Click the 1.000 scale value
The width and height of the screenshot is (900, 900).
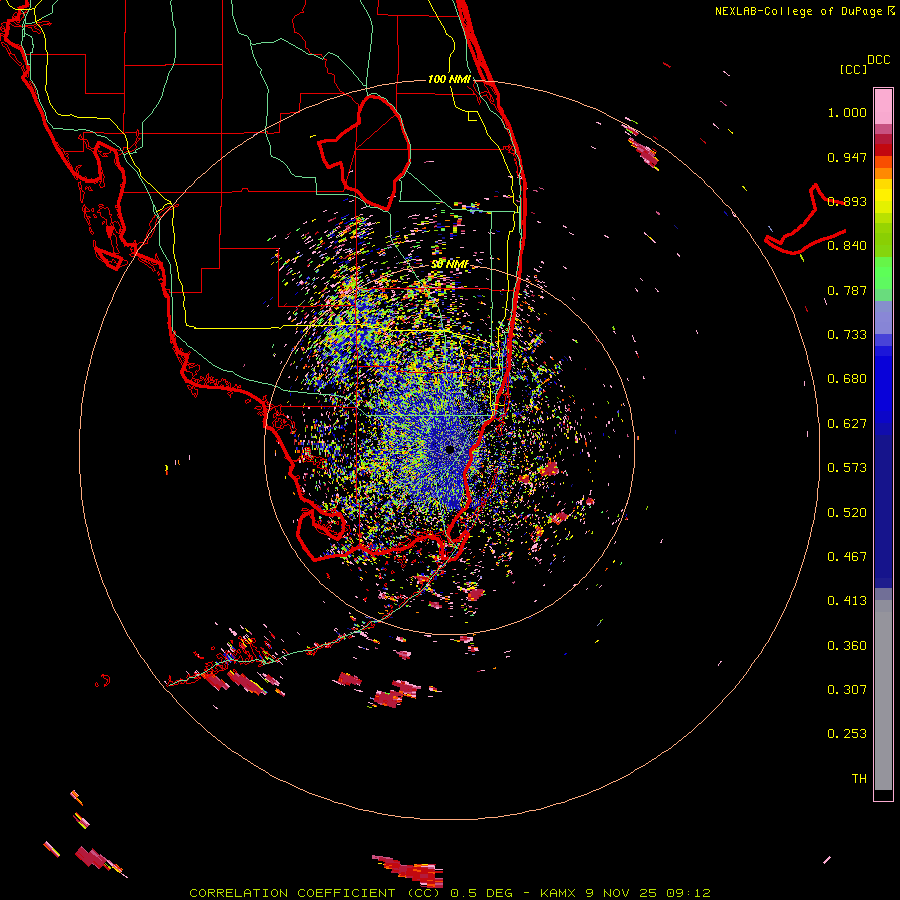pos(847,112)
